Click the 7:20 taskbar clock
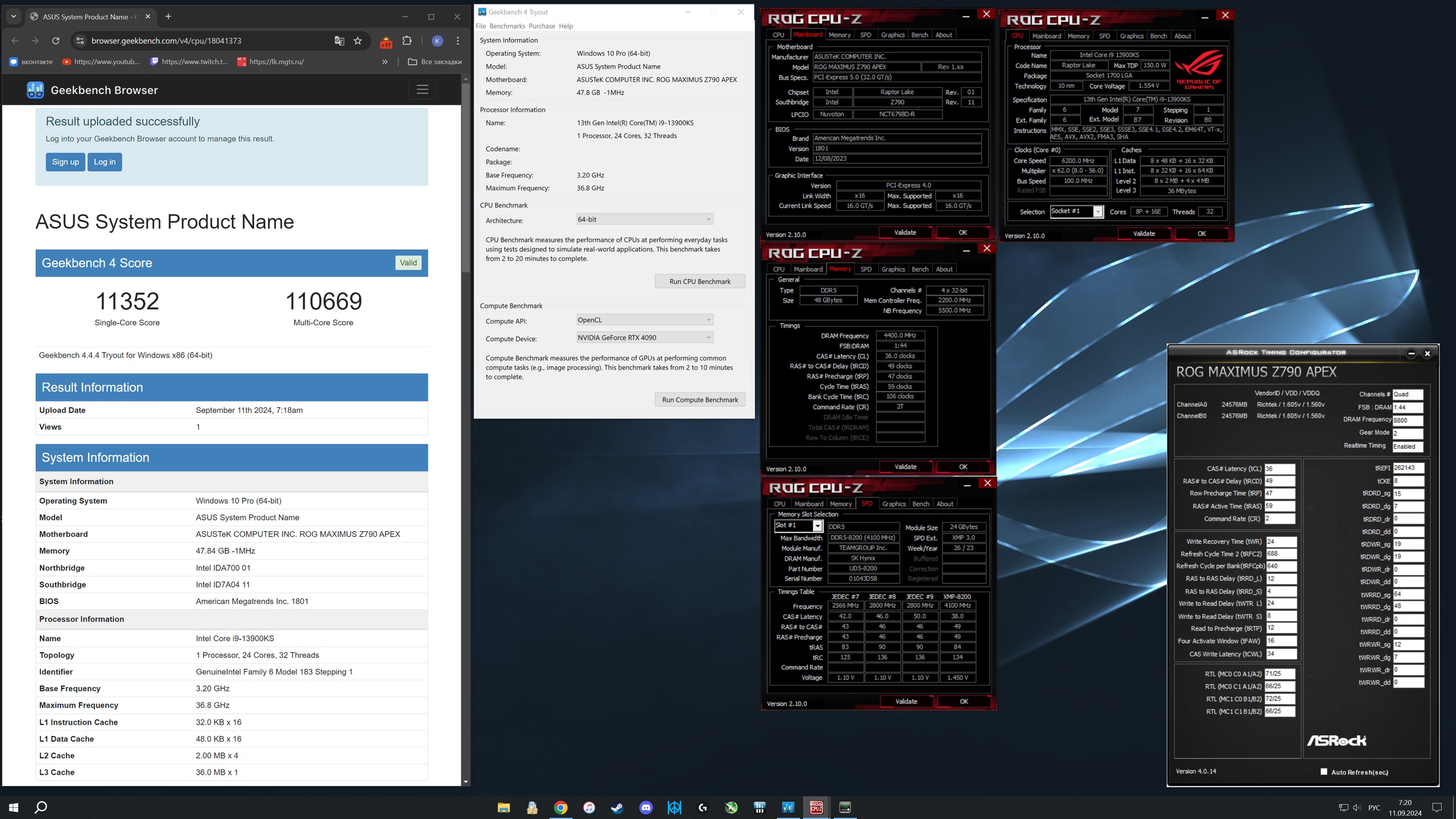This screenshot has height=819, width=1456. 1405,808
